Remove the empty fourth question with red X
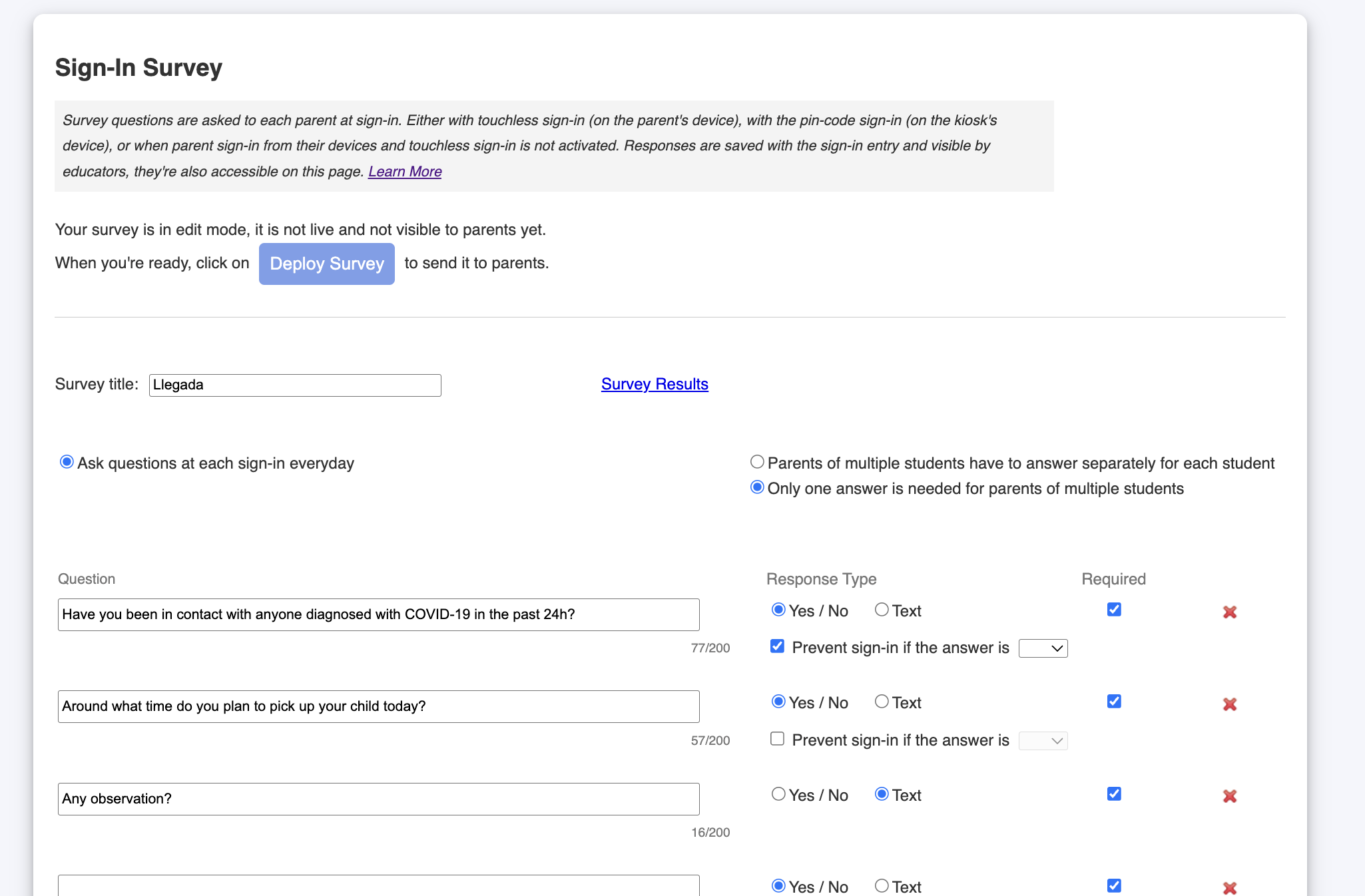Image resolution: width=1365 pixels, height=896 pixels. point(1229,887)
